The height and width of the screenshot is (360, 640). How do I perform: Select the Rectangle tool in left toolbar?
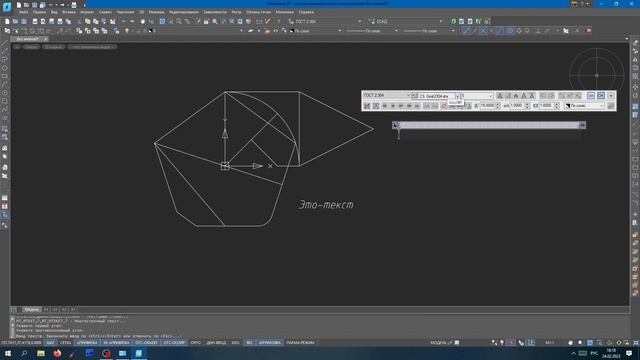click(x=4, y=76)
